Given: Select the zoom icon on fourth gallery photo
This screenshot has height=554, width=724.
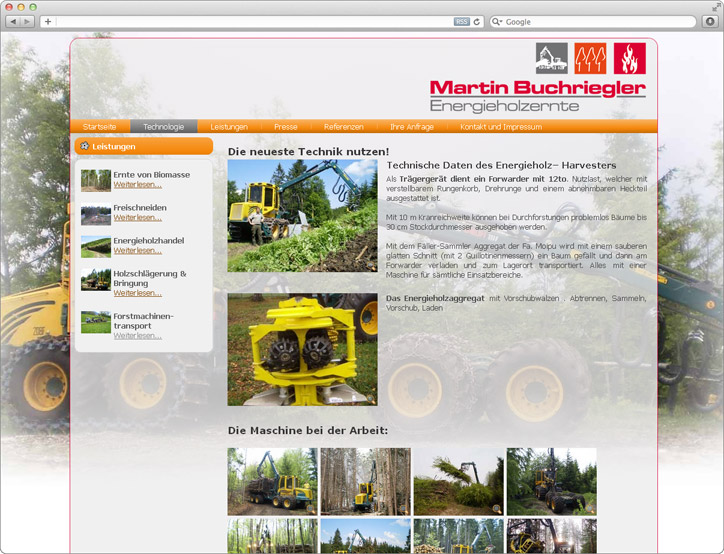Looking at the screenshot, I should click(590, 509).
